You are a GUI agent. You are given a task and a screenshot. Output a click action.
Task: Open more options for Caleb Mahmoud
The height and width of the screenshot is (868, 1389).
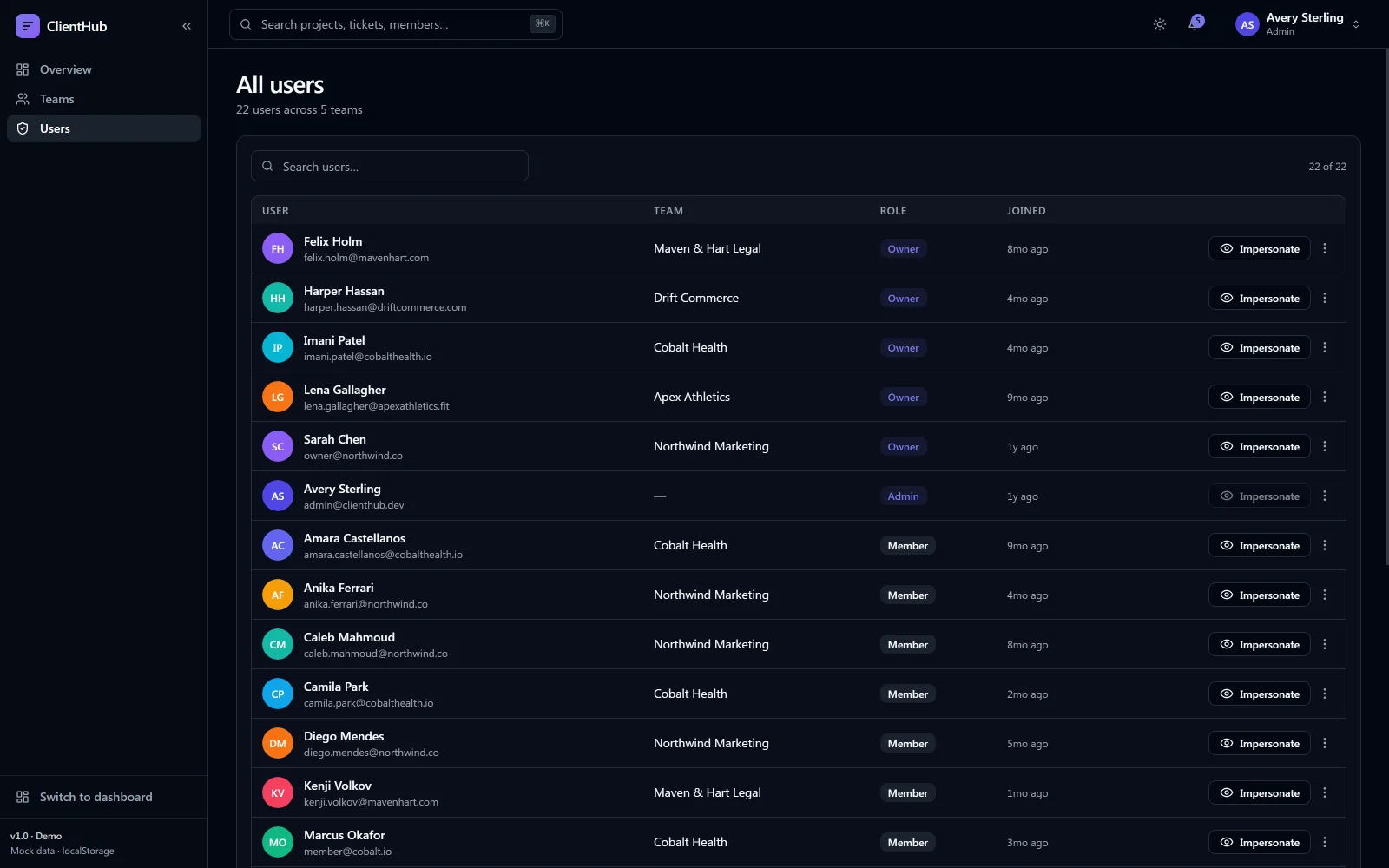click(1325, 644)
